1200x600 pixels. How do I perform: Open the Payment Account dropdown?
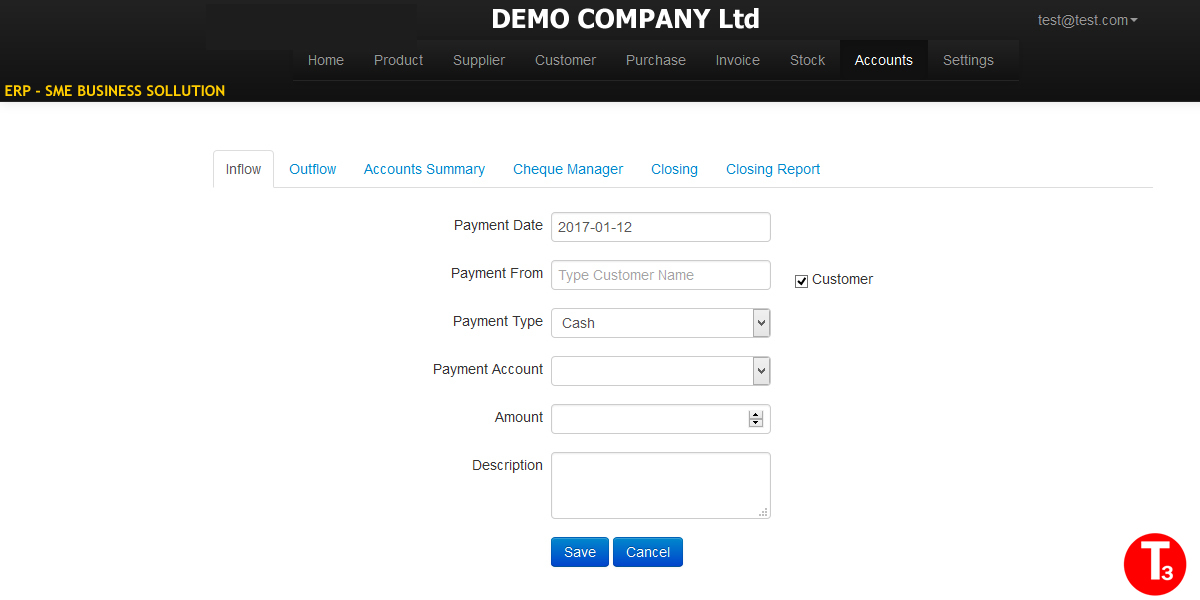(x=661, y=371)
